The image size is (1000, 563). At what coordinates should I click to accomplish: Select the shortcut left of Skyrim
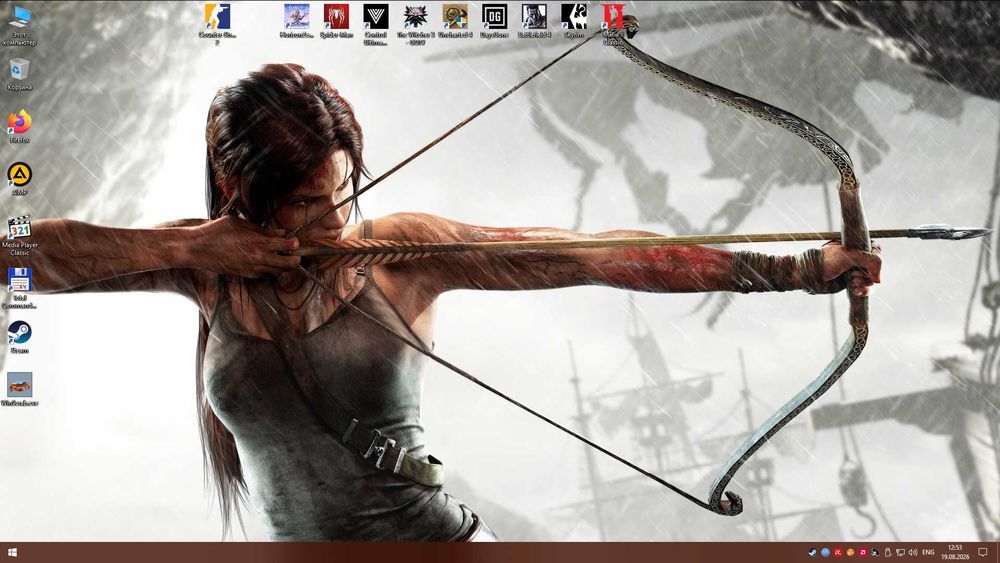[534, 21]
